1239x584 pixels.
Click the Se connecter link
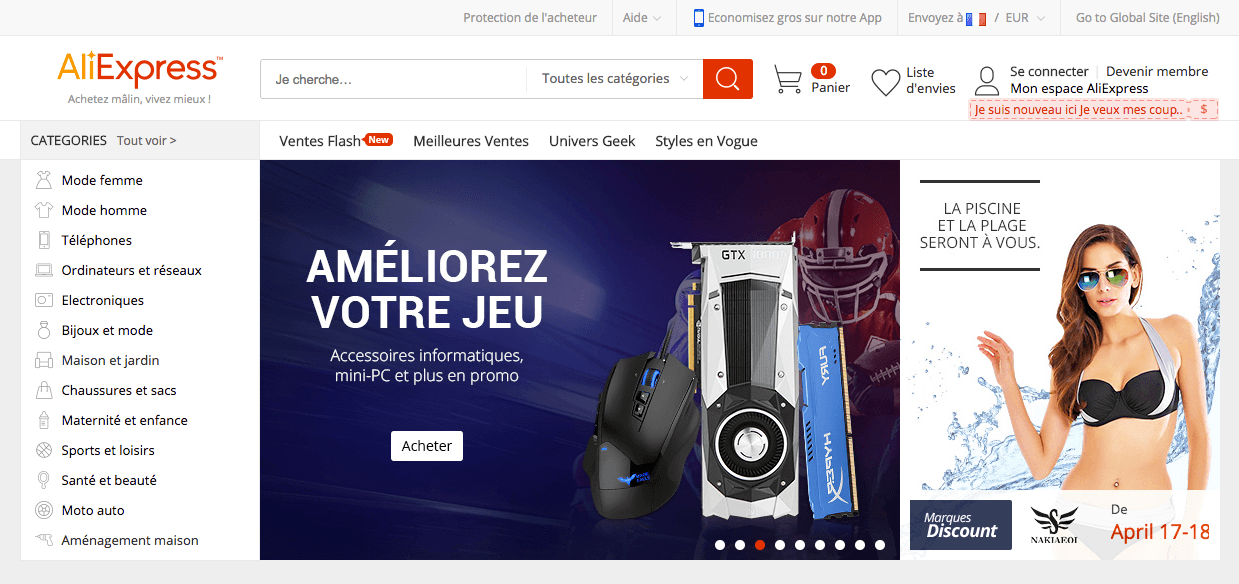[1049, 72]
